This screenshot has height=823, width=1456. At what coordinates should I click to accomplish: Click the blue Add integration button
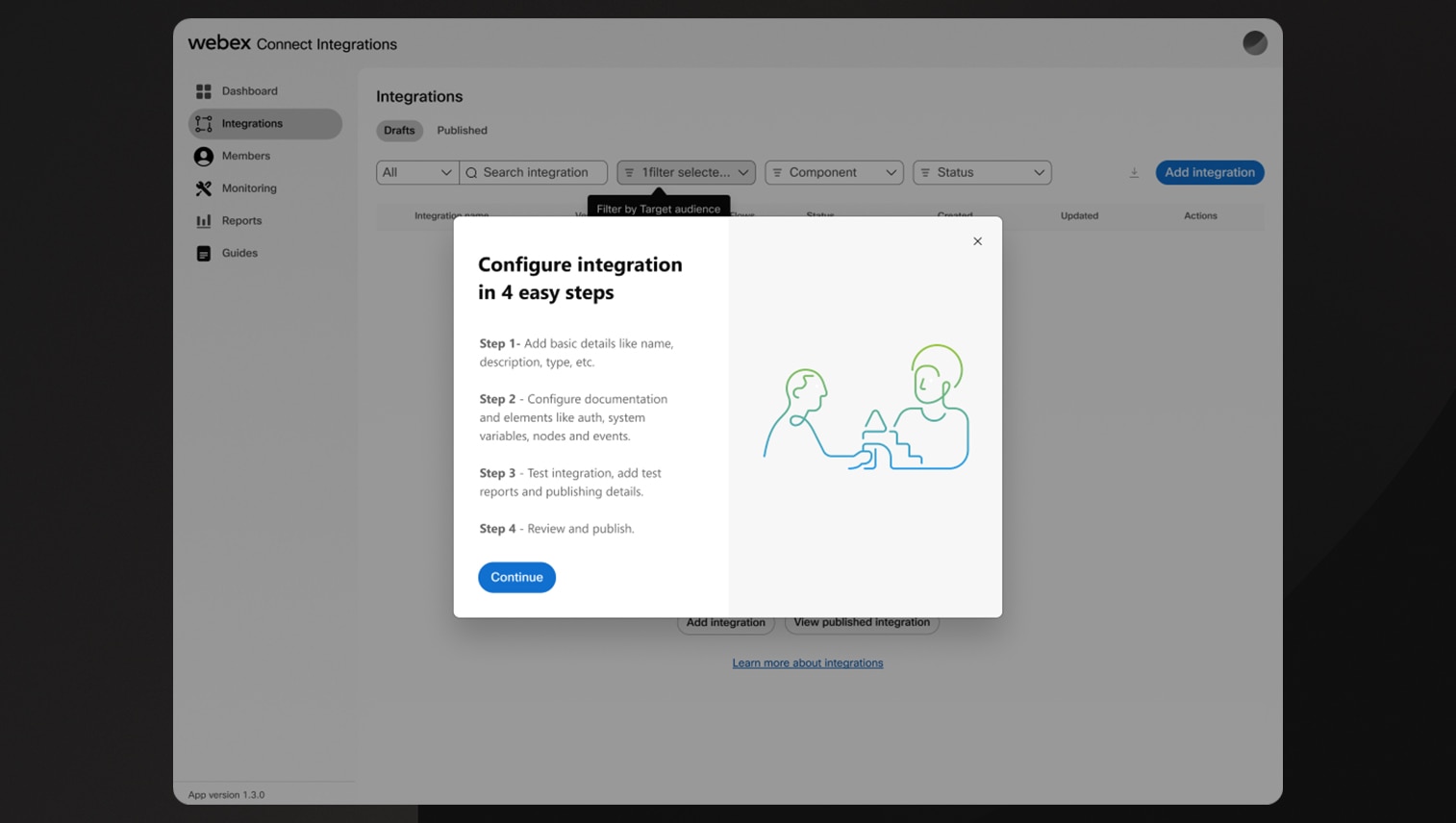coord(1209,172)
